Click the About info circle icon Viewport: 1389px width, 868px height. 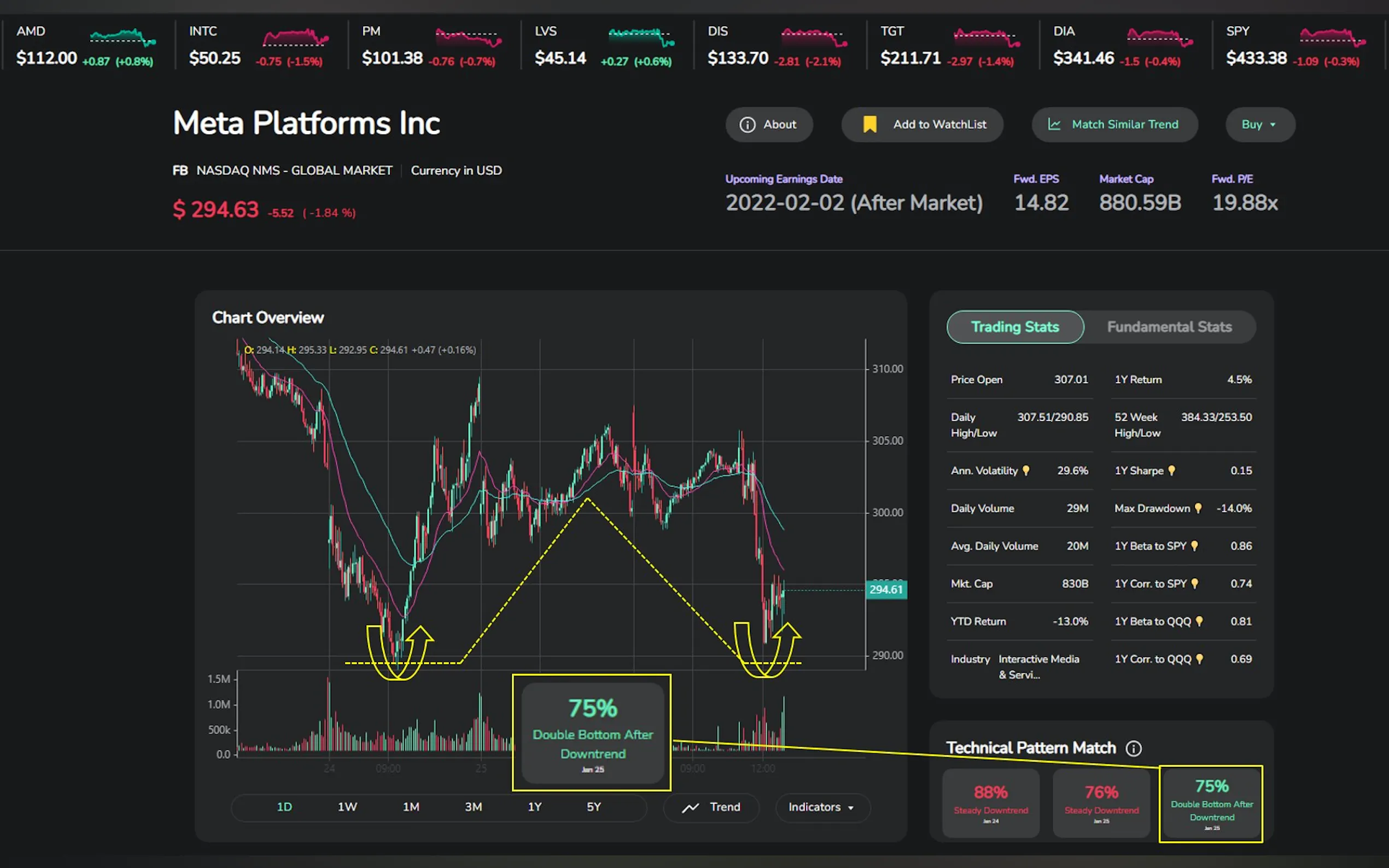[747, 125]
